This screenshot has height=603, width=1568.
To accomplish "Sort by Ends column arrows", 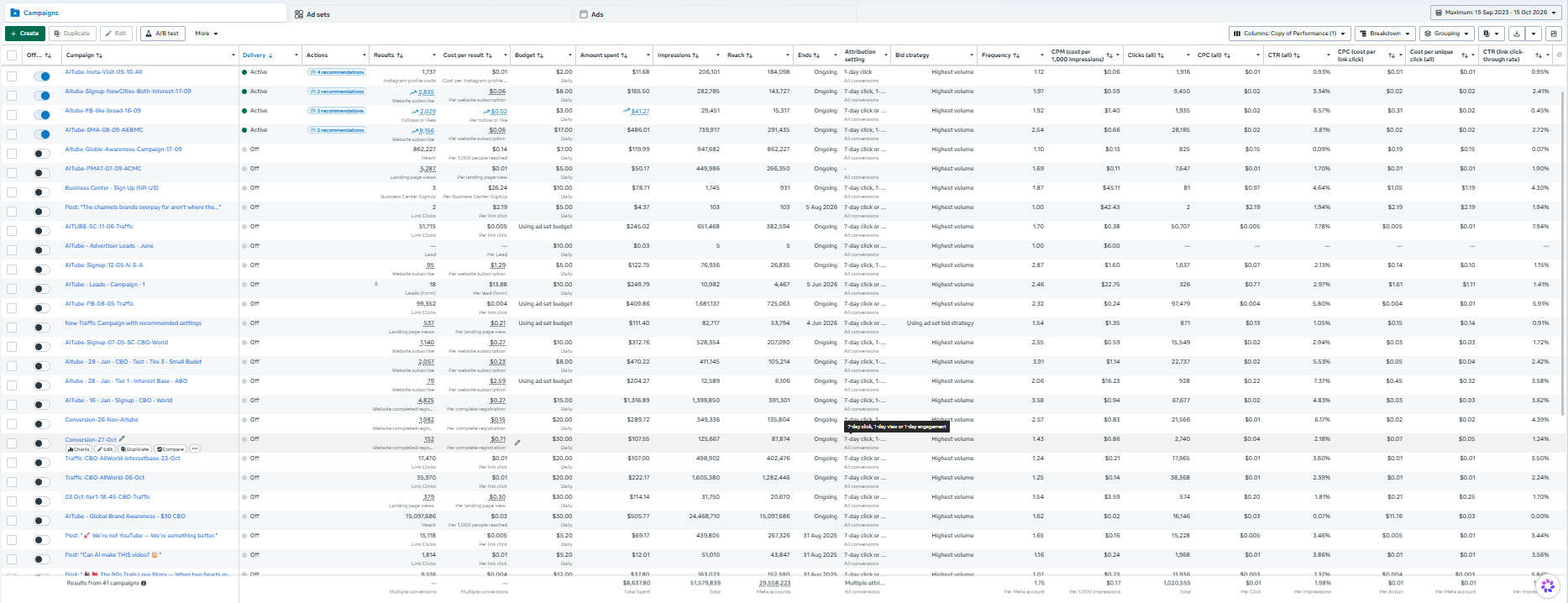I will (816, 55).
